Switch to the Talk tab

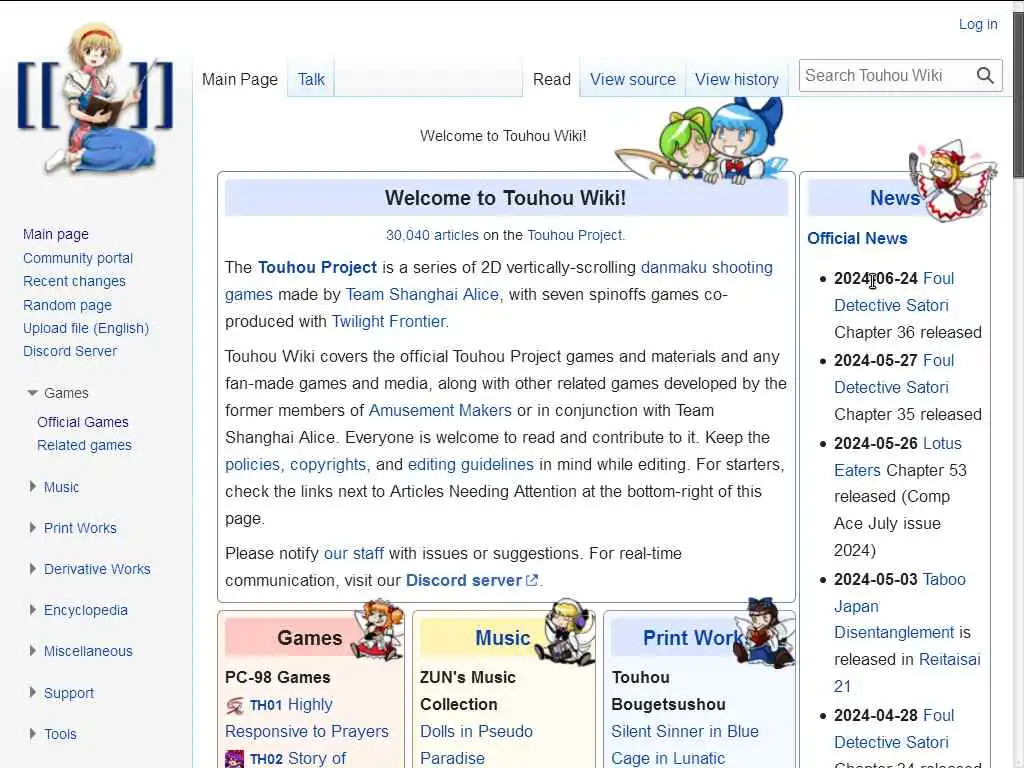tap(311, 79)
